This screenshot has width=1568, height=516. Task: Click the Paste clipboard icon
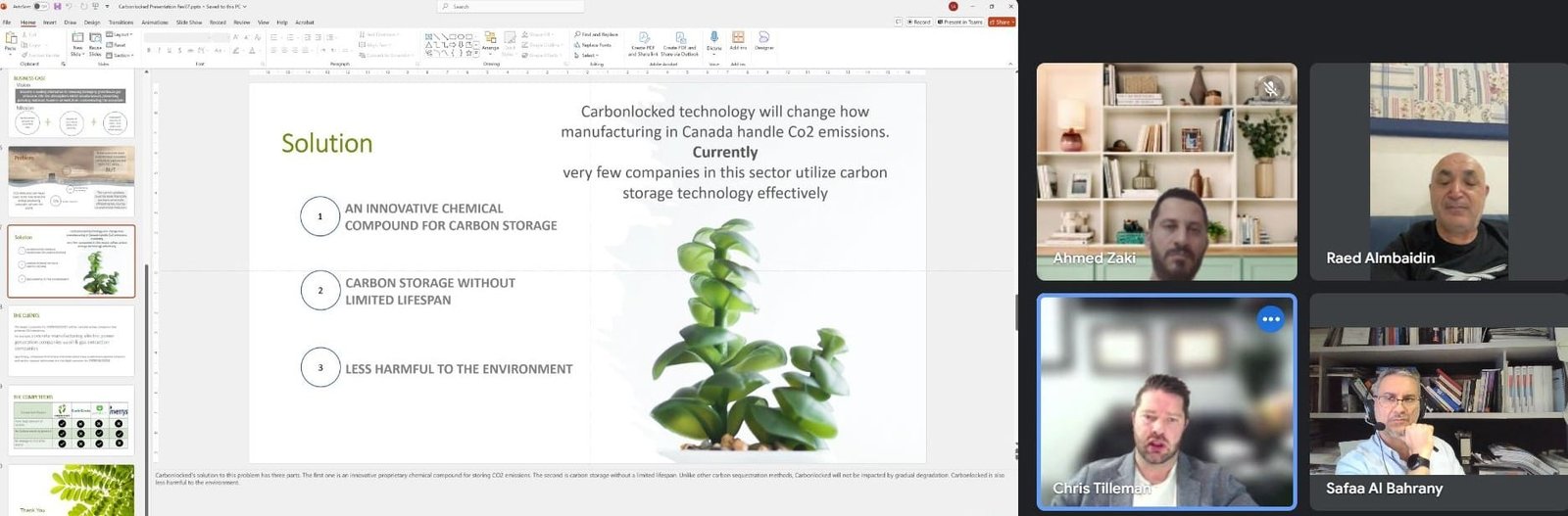(x=11, y=38)
